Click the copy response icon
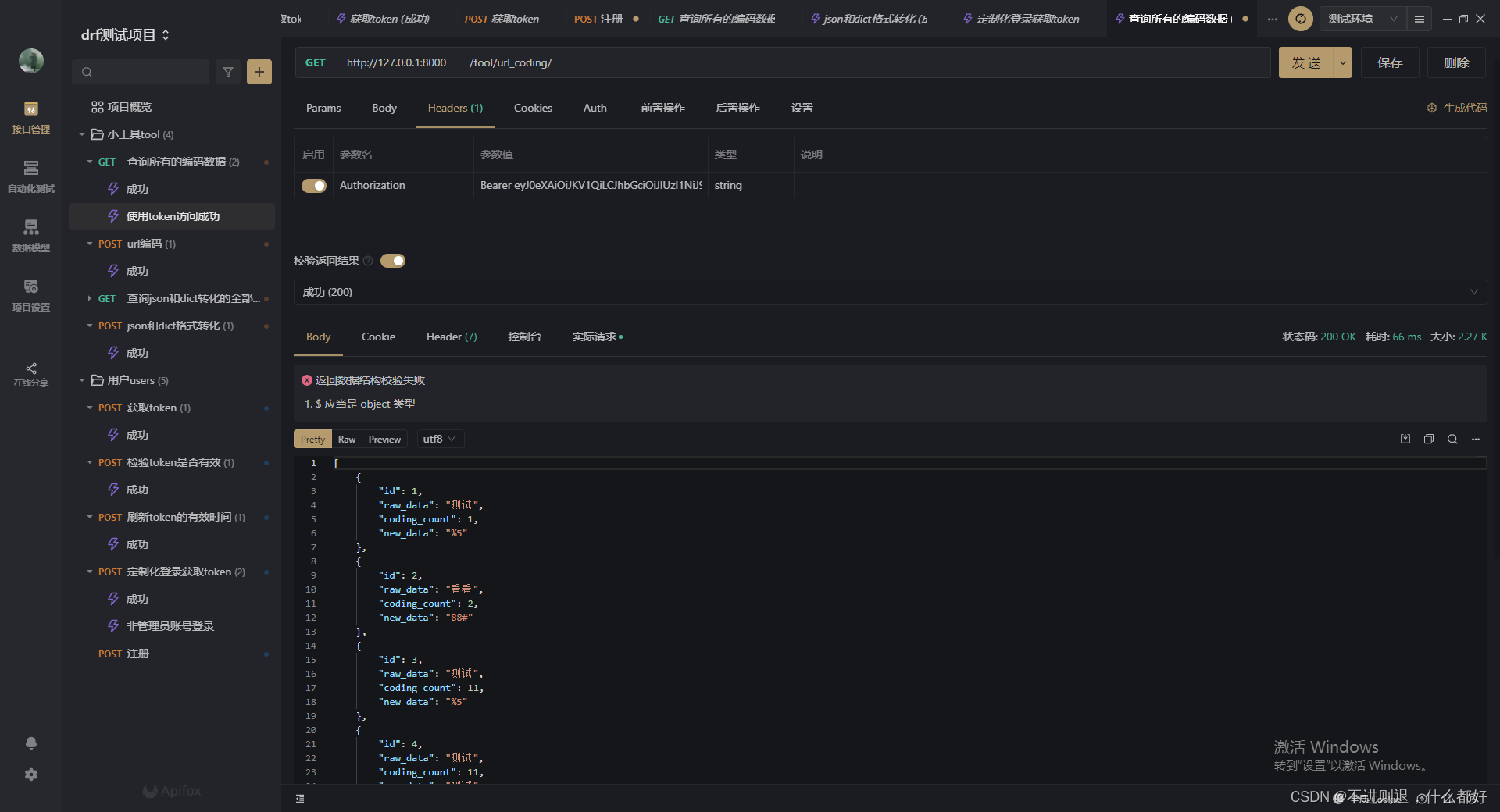 click(1429, 439)
